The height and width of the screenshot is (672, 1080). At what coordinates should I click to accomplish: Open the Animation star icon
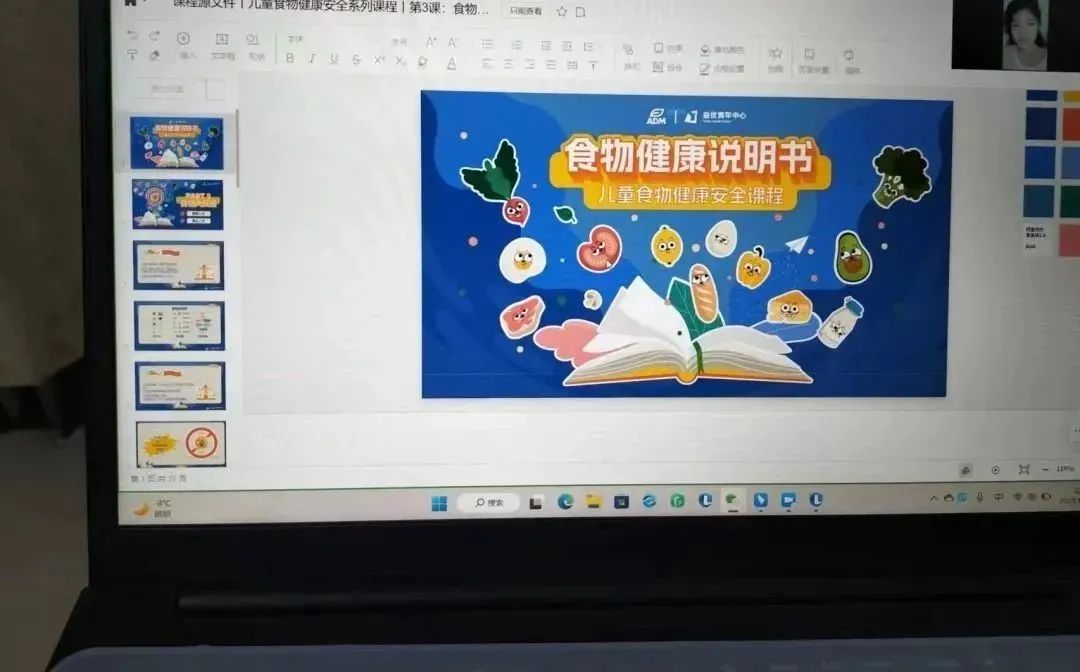(x=775, y=54)
